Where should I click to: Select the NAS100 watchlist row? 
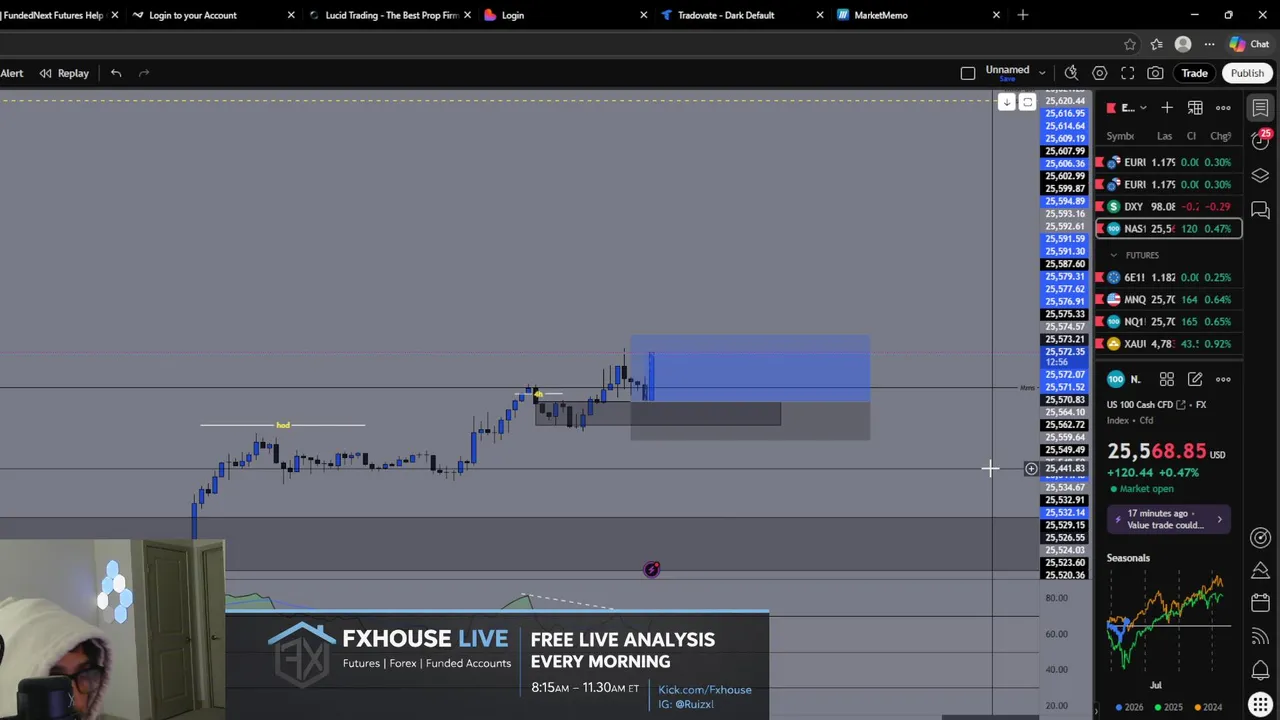click(x=1169, y=228)
